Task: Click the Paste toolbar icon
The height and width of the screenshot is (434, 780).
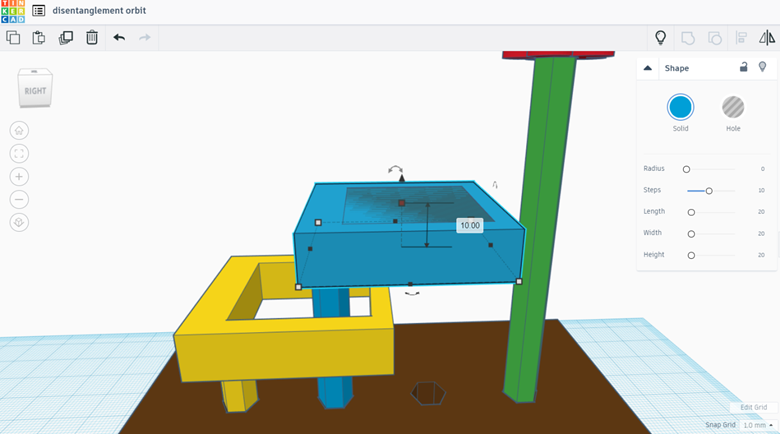Action: point(39,37)
